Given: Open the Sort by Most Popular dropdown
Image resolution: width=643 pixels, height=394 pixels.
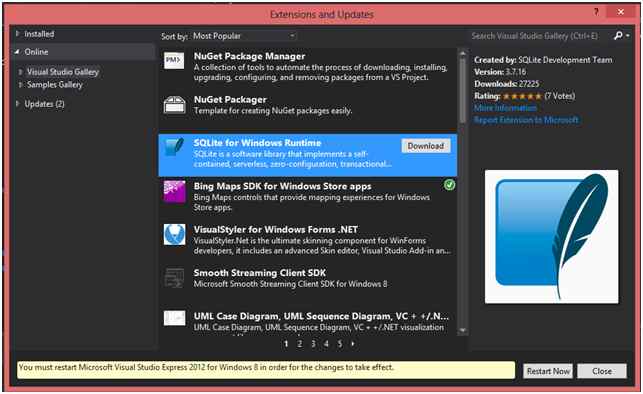Looking at the screenshot, I should [x=244, y=36].
